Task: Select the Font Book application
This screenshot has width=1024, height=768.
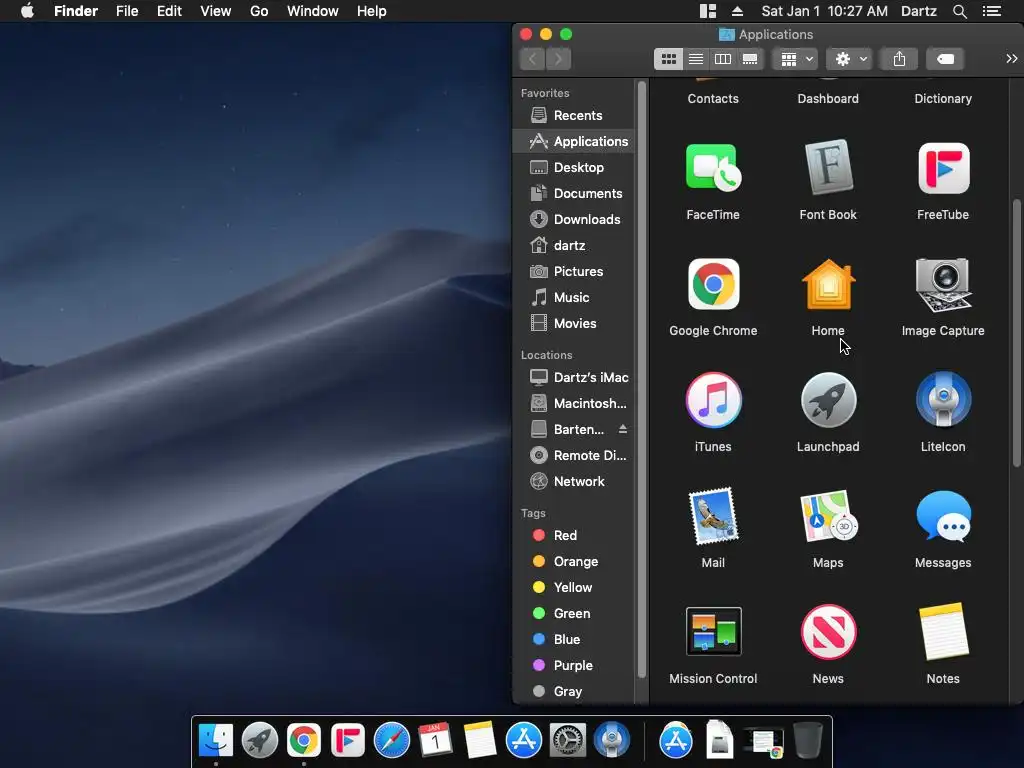Action: (828, 168)
